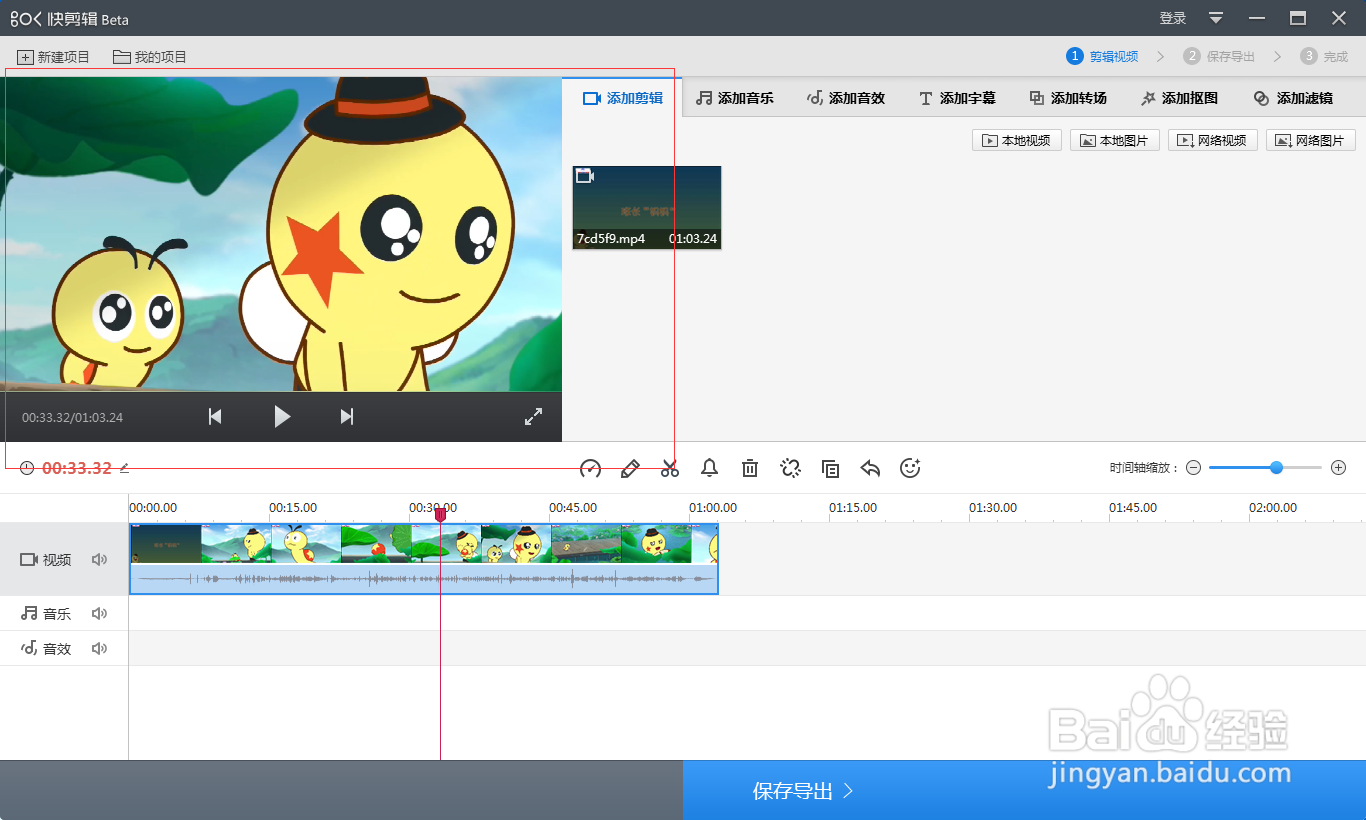Click timeline ruler at 00:15.00
Viewport: 1366px width, 820px height.
coord(293,508)
